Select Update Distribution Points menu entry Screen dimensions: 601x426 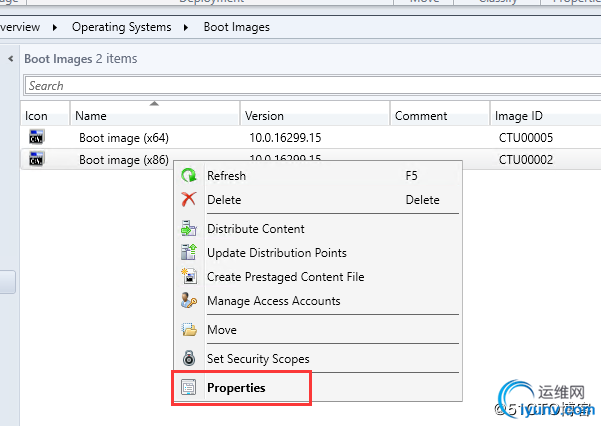pyautogui.click(x=276, y=253)
